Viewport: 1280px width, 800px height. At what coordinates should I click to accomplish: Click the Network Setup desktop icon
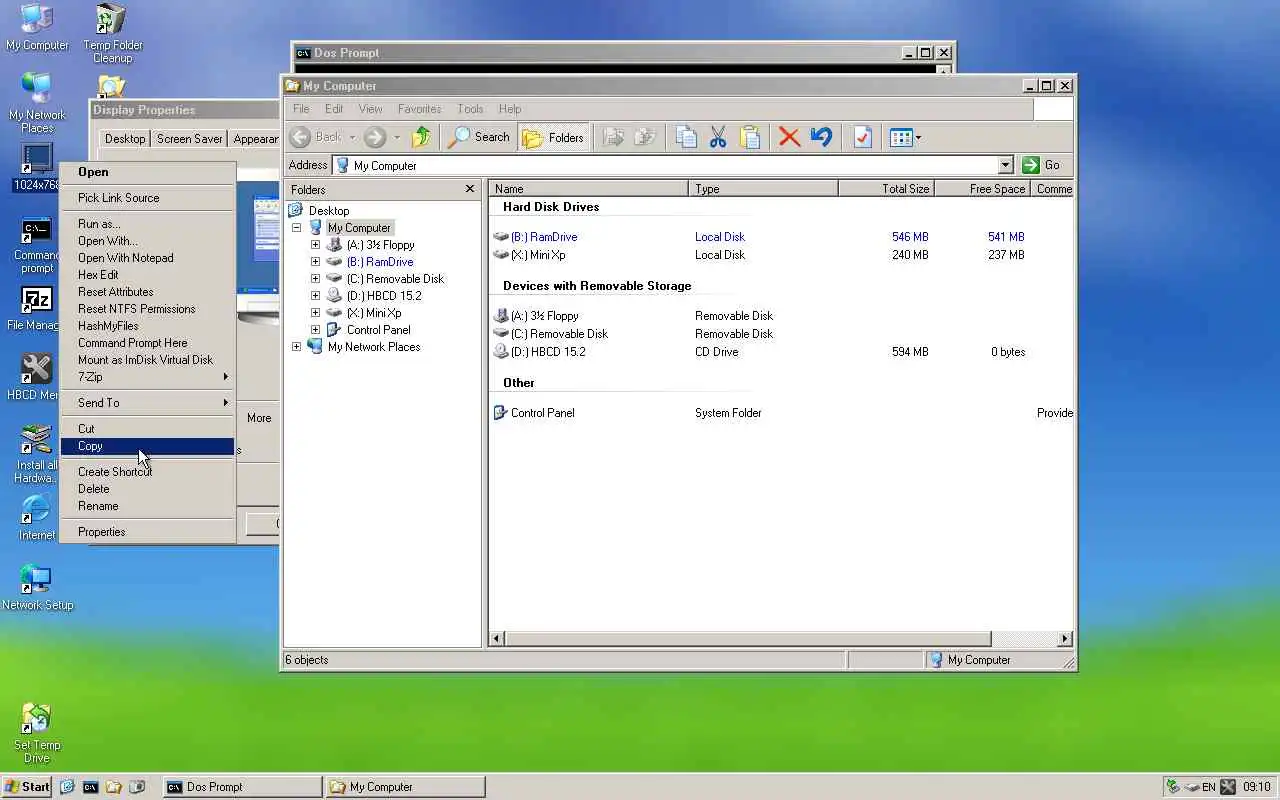click(x=37, y=587)
